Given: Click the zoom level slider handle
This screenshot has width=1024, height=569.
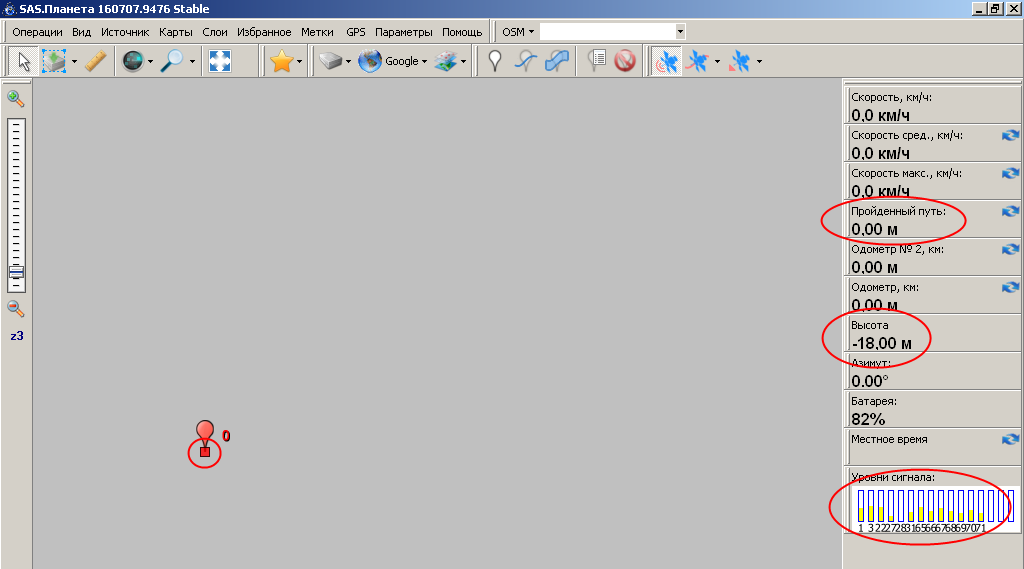Looking at the screenshot, I should [16, 272].
